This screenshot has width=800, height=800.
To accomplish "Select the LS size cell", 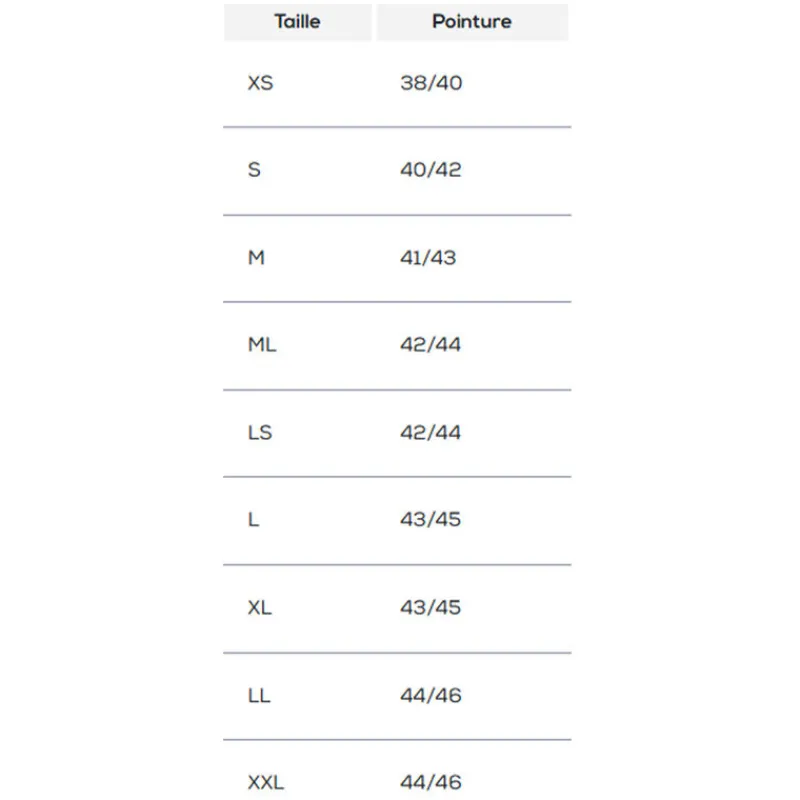I will click(260, 433).
